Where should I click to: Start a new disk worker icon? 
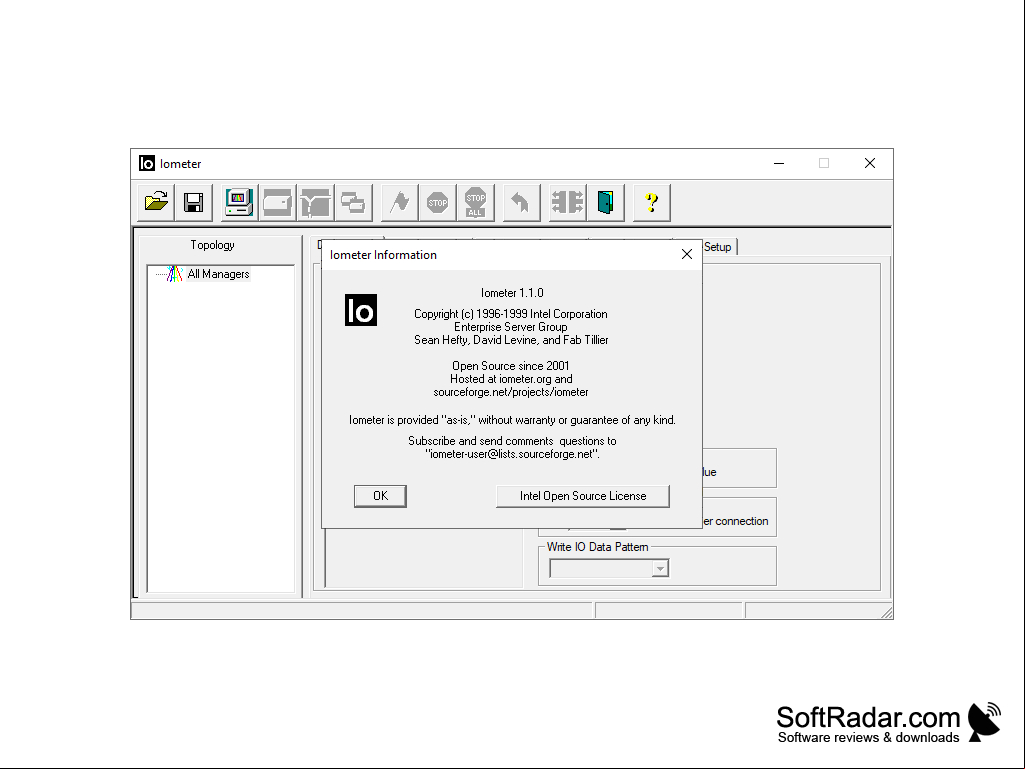tap(277, 202)
